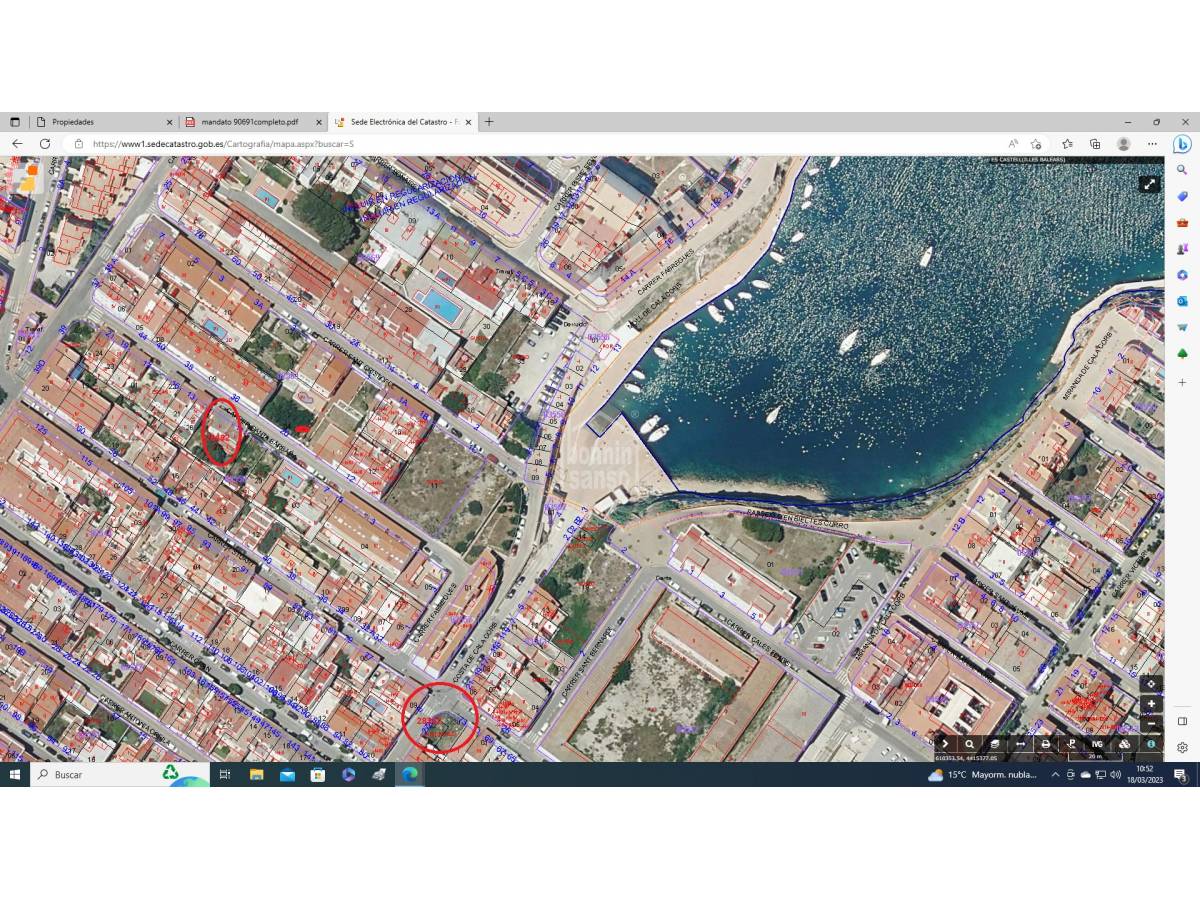The height and width of the screenshot is (900, 1200).
Task: Open the browser profile menu
Action: [1123, 144]
